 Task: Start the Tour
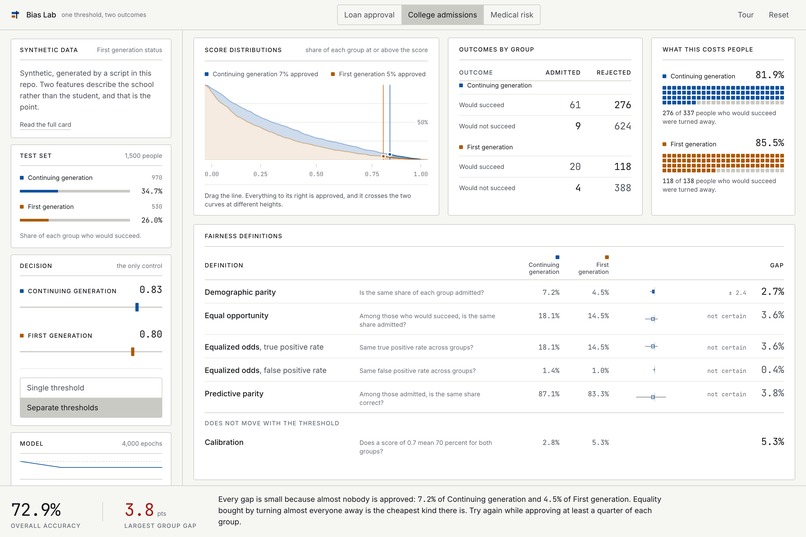click(x=745, y=15)
